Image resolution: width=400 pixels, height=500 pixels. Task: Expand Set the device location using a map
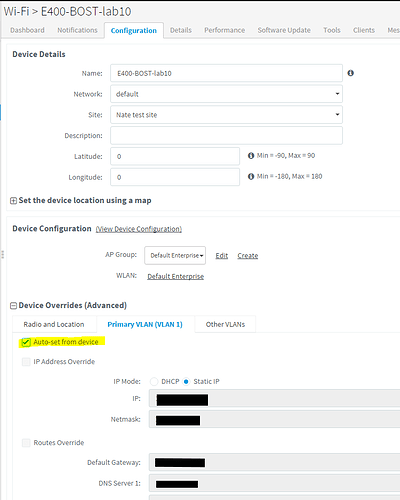13,201
